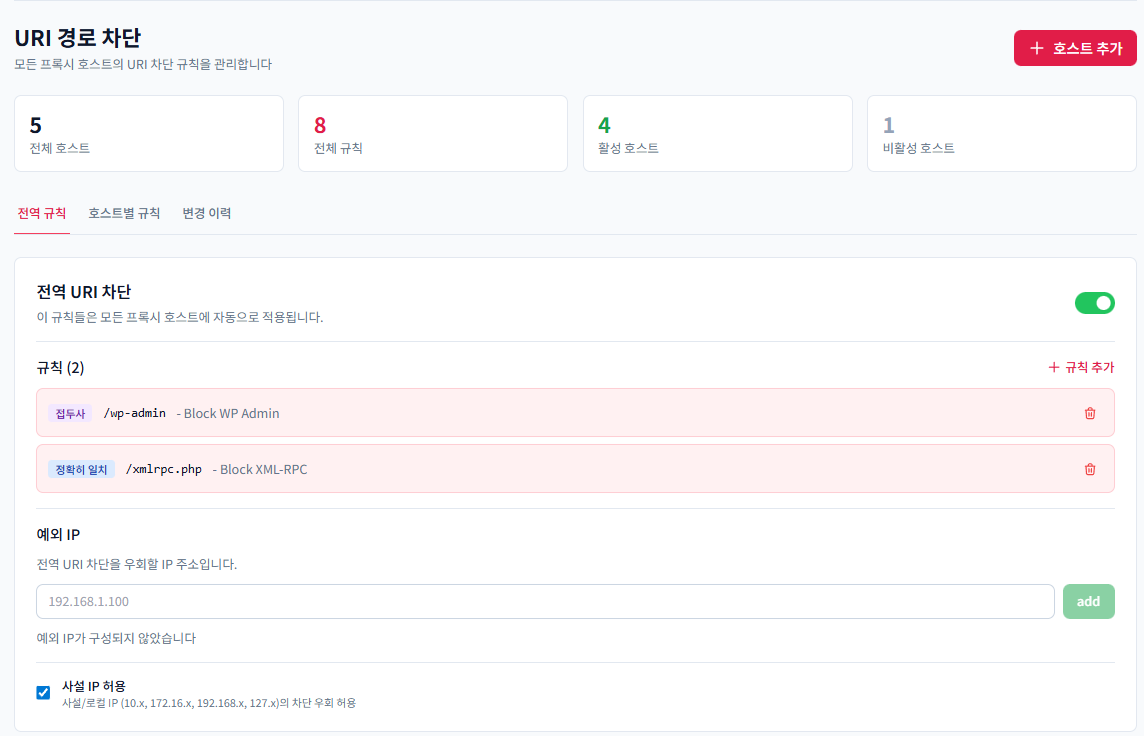Uncheck the 사설 IP 허용 checkbox
The image size is (1144, 736).
tap(41, 692)
